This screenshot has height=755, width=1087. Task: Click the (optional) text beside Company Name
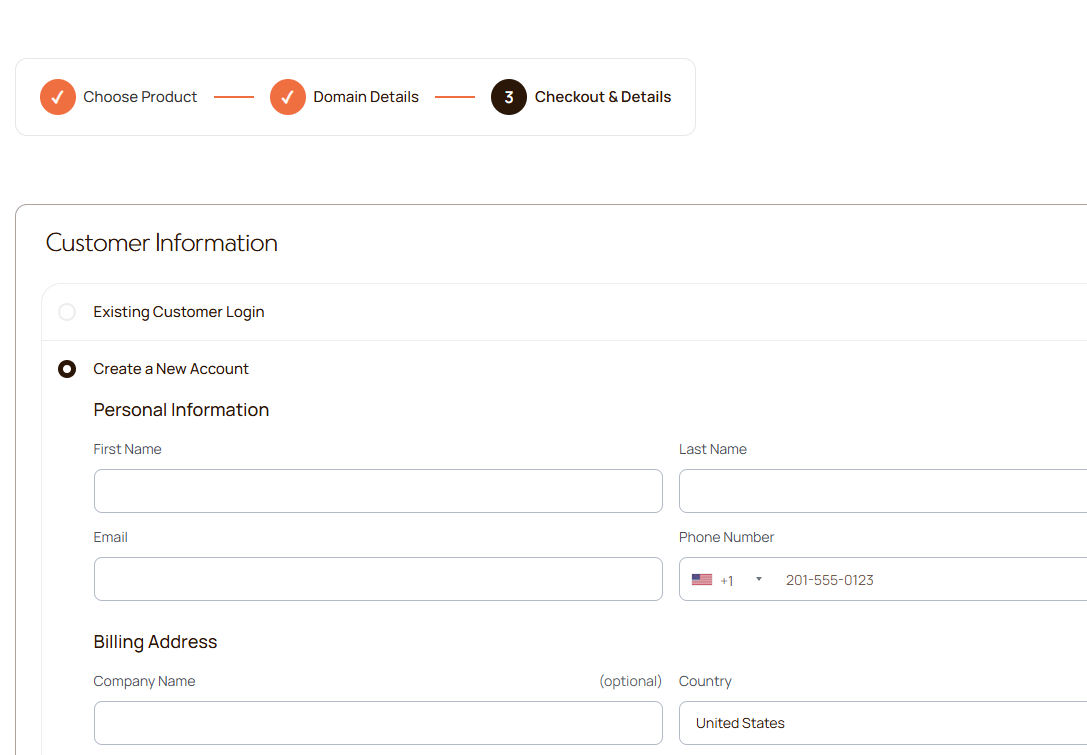(630, 682)
